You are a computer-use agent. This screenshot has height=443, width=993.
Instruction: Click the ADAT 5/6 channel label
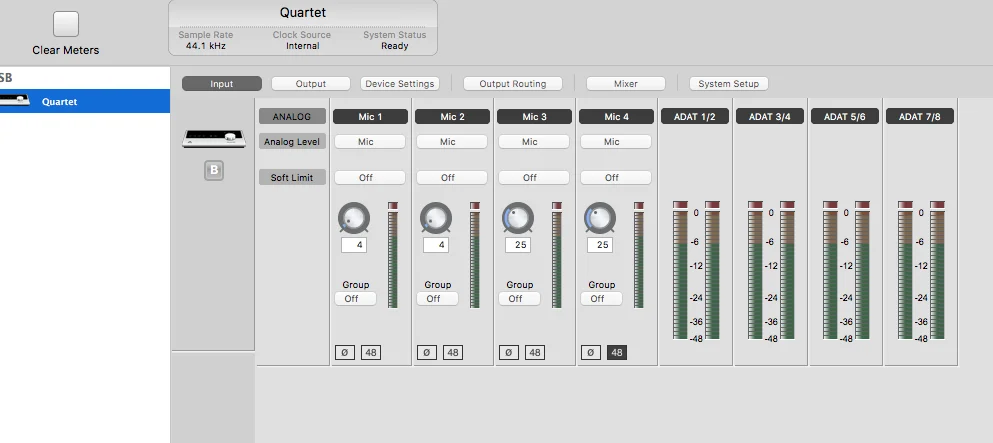845,116
